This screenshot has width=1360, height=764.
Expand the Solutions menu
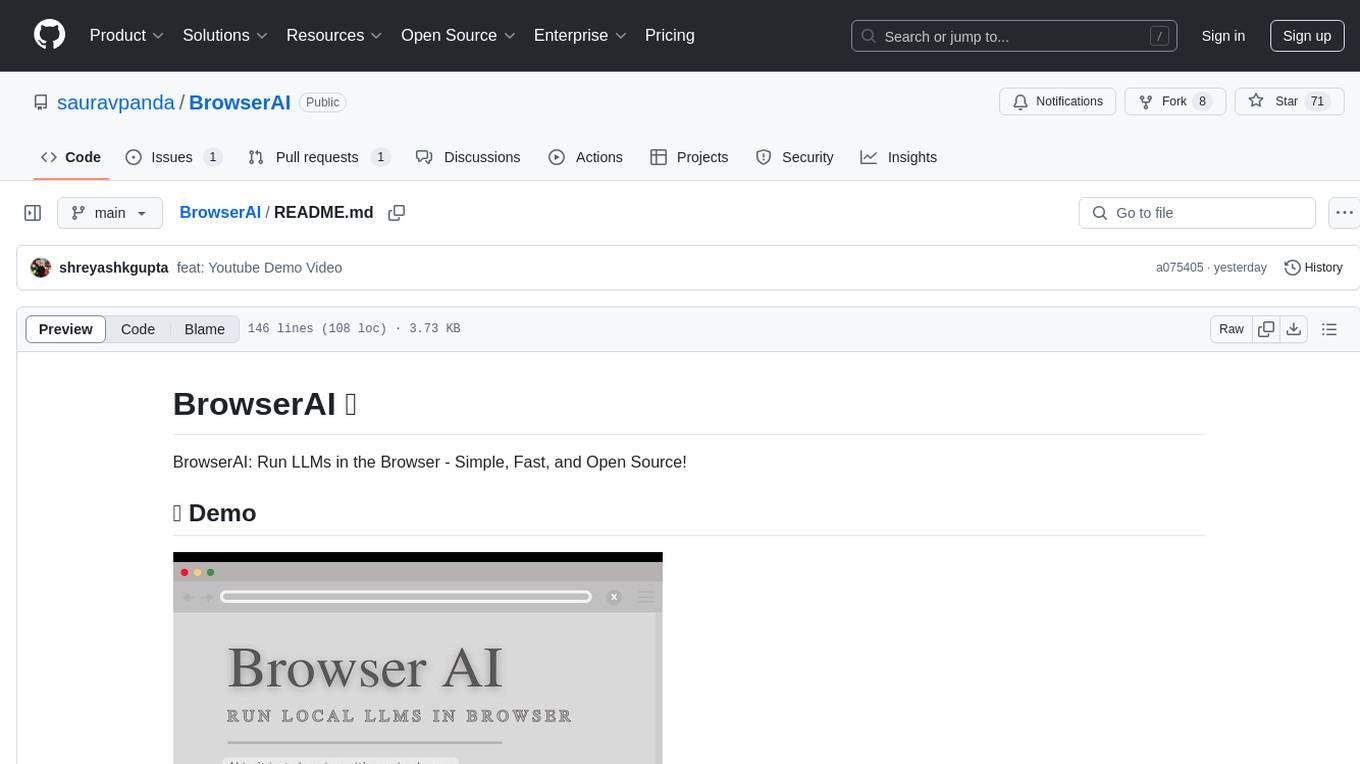pyautogui.click(x=226, y=35)
